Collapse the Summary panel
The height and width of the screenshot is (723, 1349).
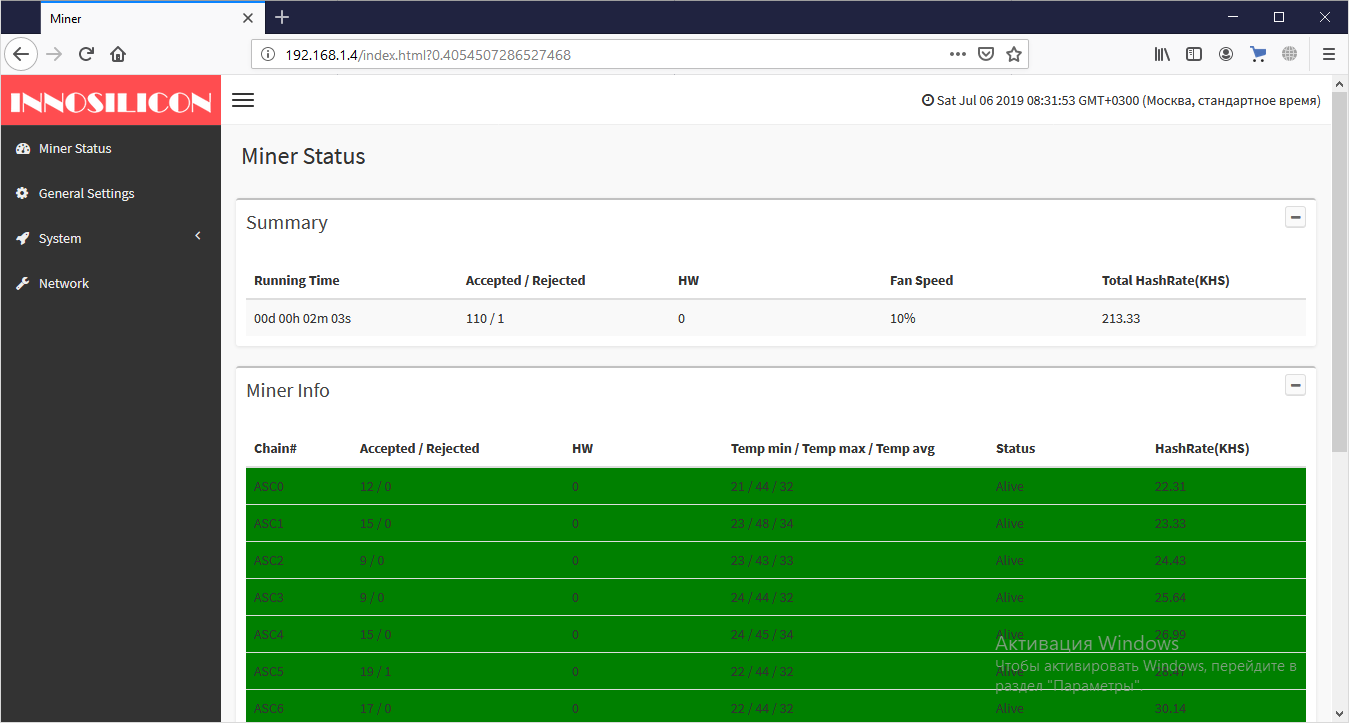[x=1295, y=217]
